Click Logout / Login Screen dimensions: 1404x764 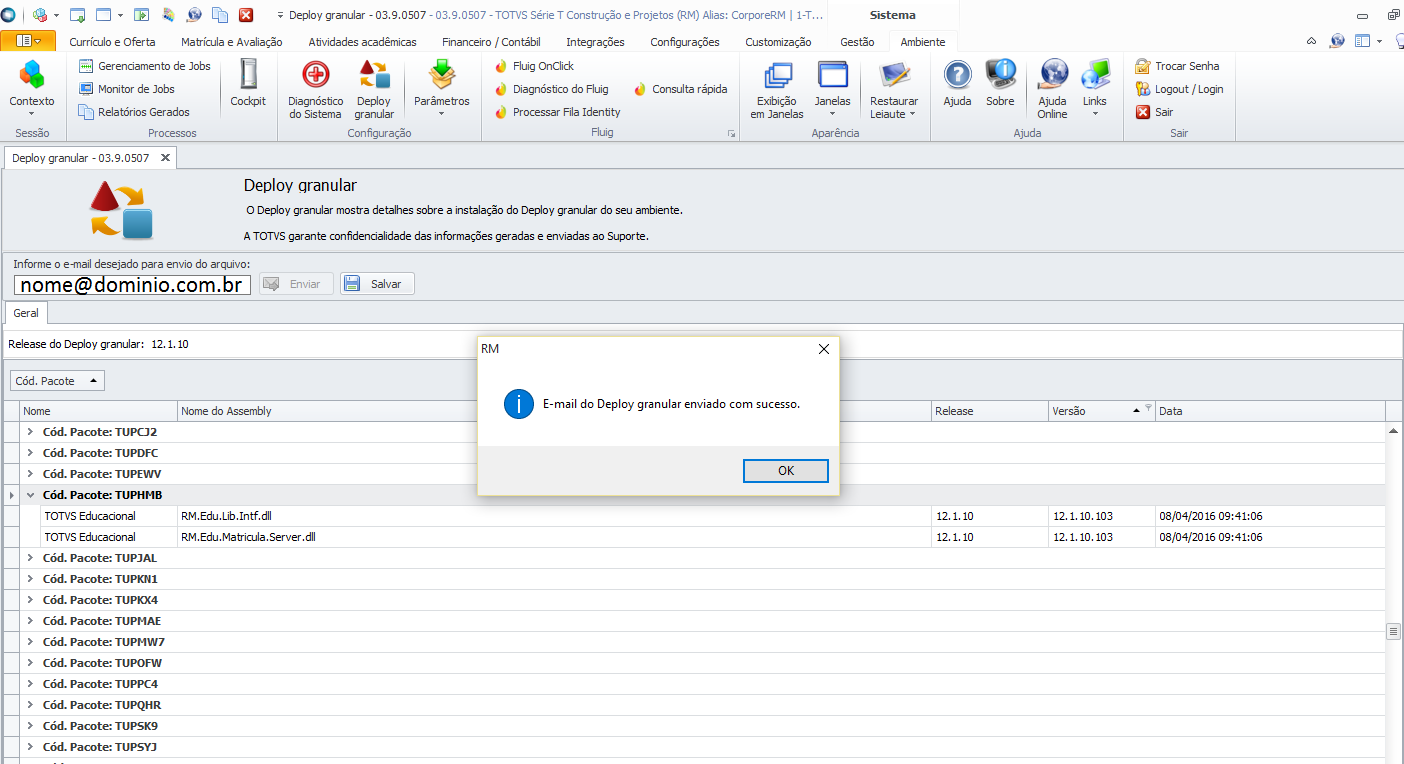(x=1179, y=89)
